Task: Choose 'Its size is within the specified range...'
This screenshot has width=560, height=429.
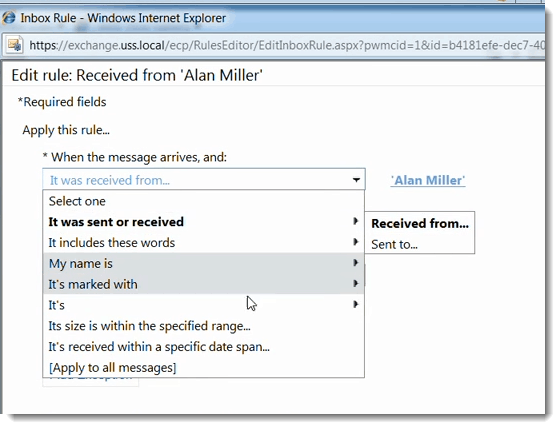Action: (203, 326)
